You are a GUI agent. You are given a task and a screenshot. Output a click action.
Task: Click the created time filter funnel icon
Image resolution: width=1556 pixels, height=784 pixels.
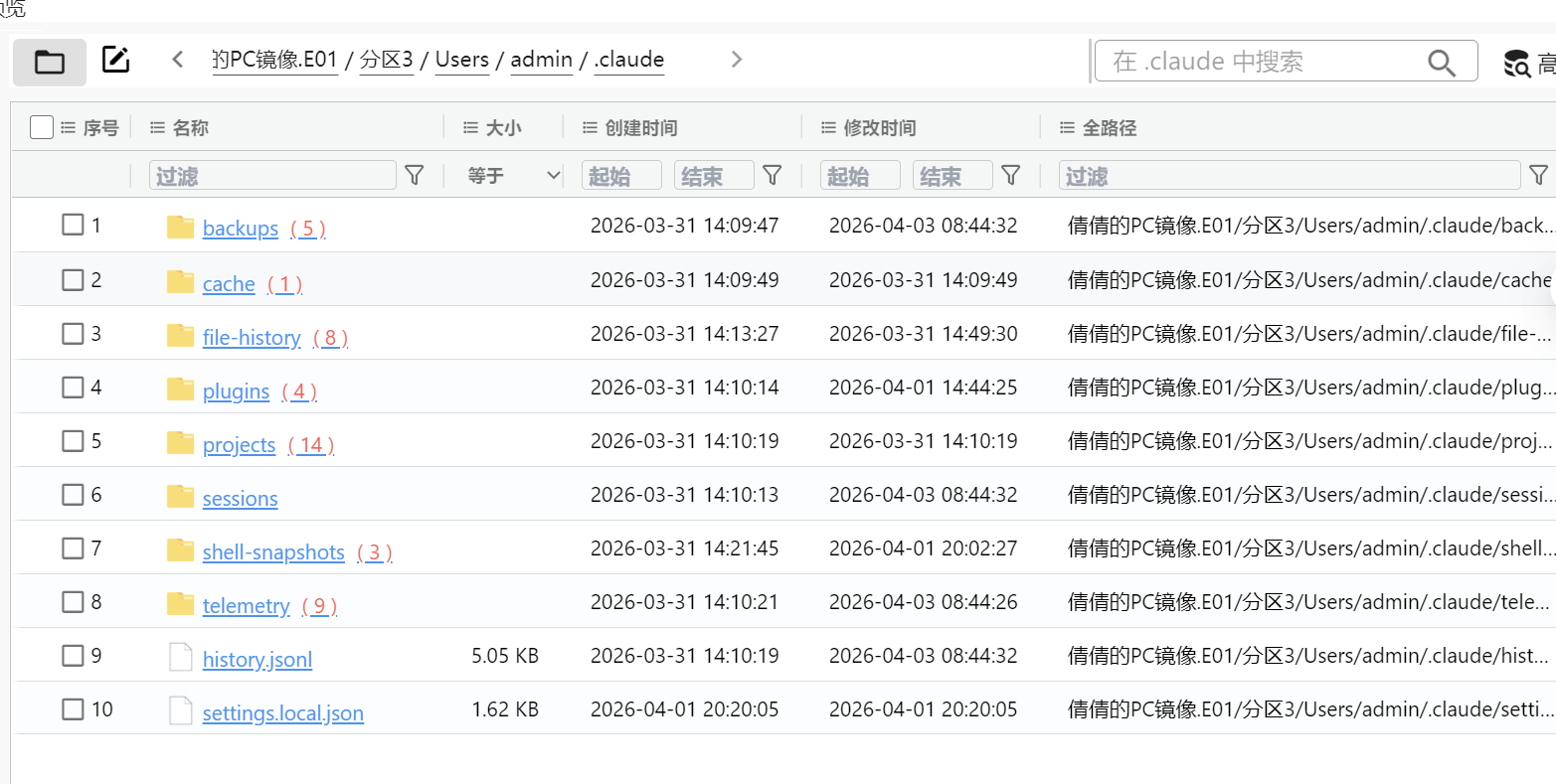772,176
